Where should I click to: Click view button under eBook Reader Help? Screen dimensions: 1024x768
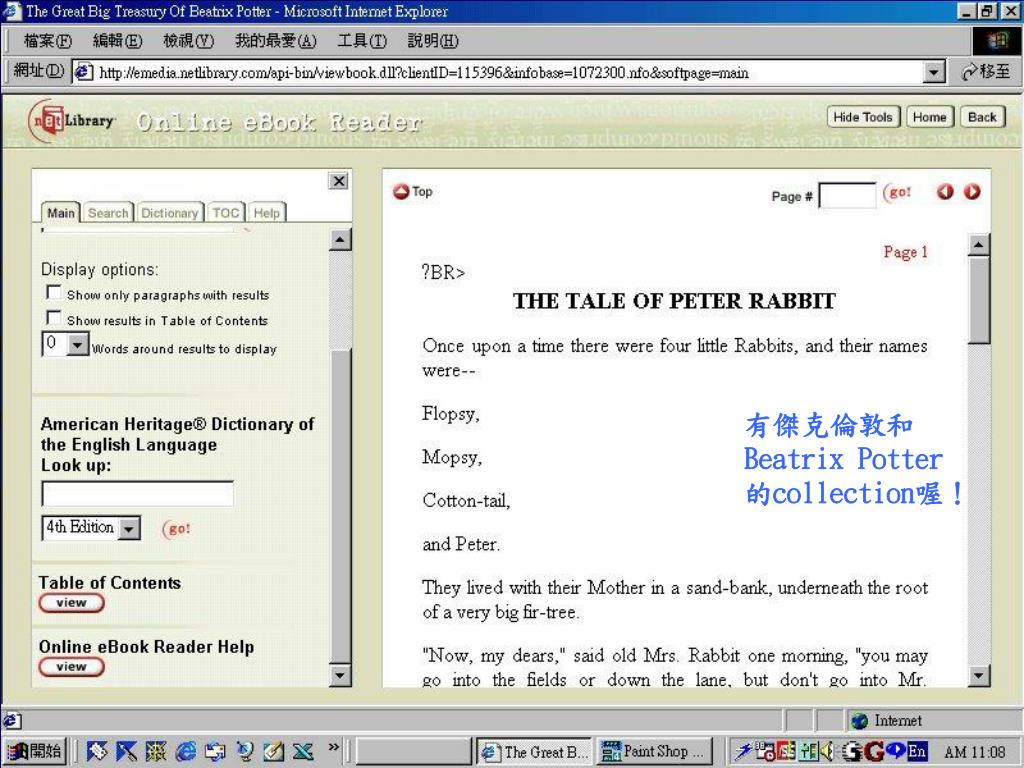point(71,667)
